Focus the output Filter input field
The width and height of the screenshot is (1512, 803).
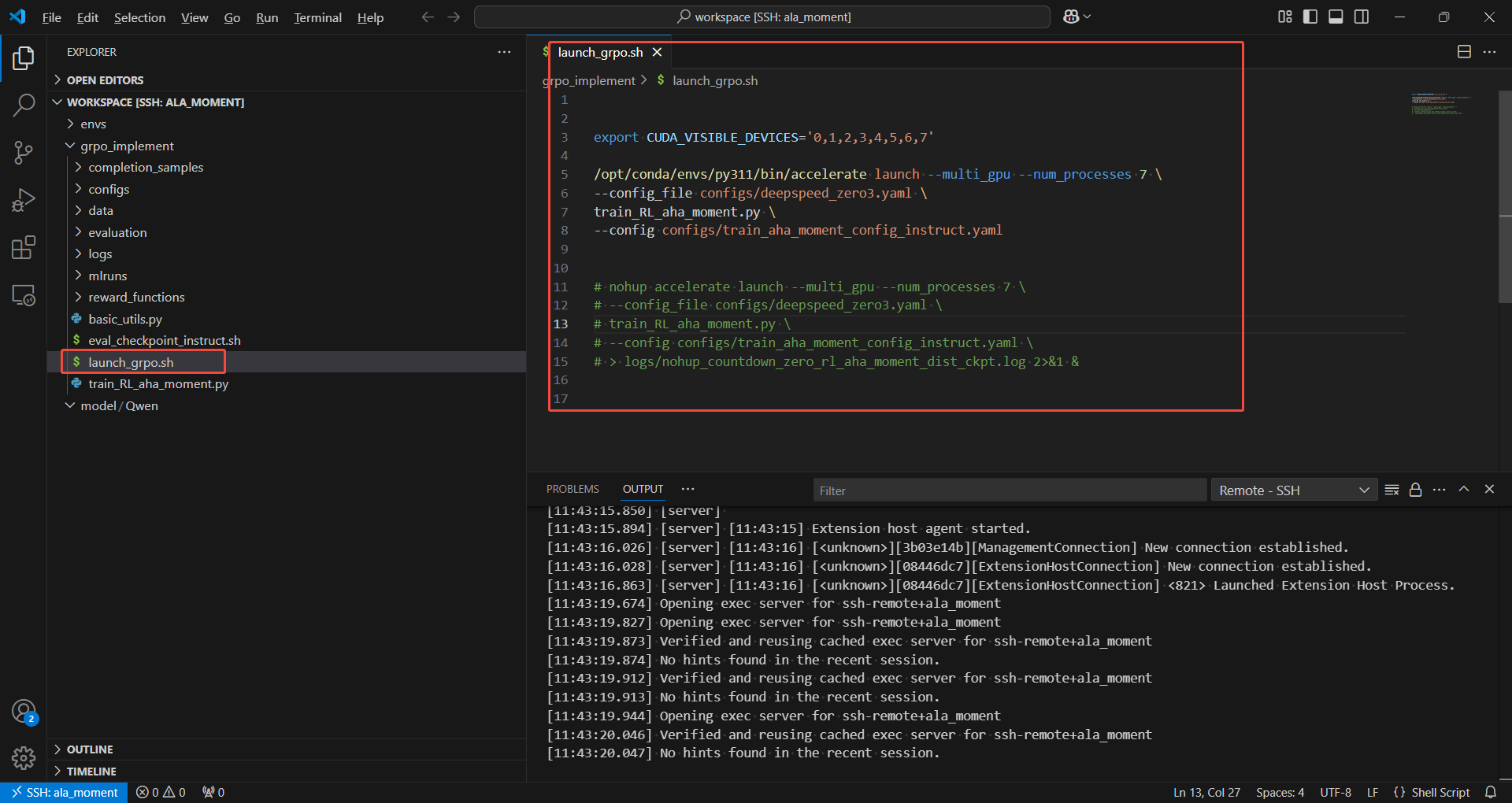(x=1008, y=490)
